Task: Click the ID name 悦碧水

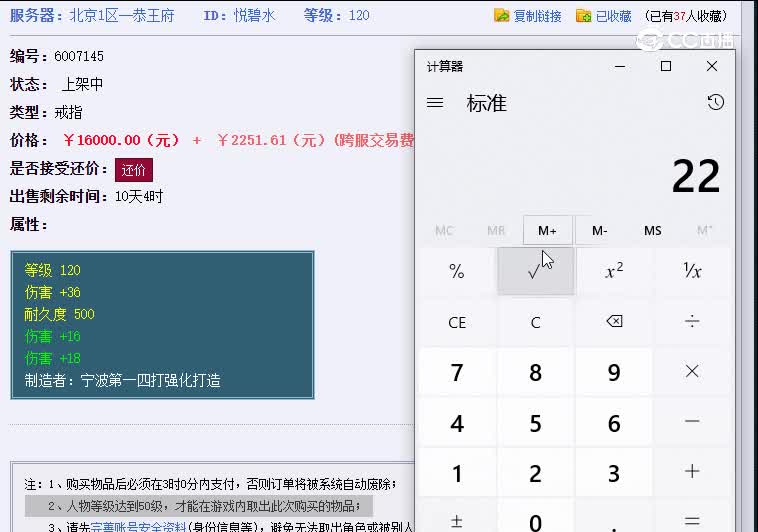Action: [255, 15]
